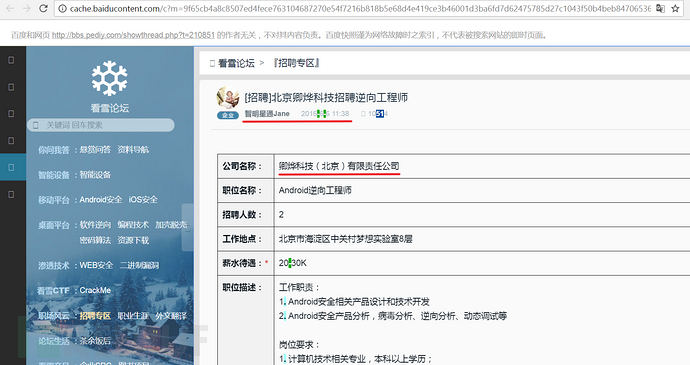Image resolution: width=690 pixels, height=365 pixels.
Task: Click the 职场风云 category label
Action: click(54, 316)
